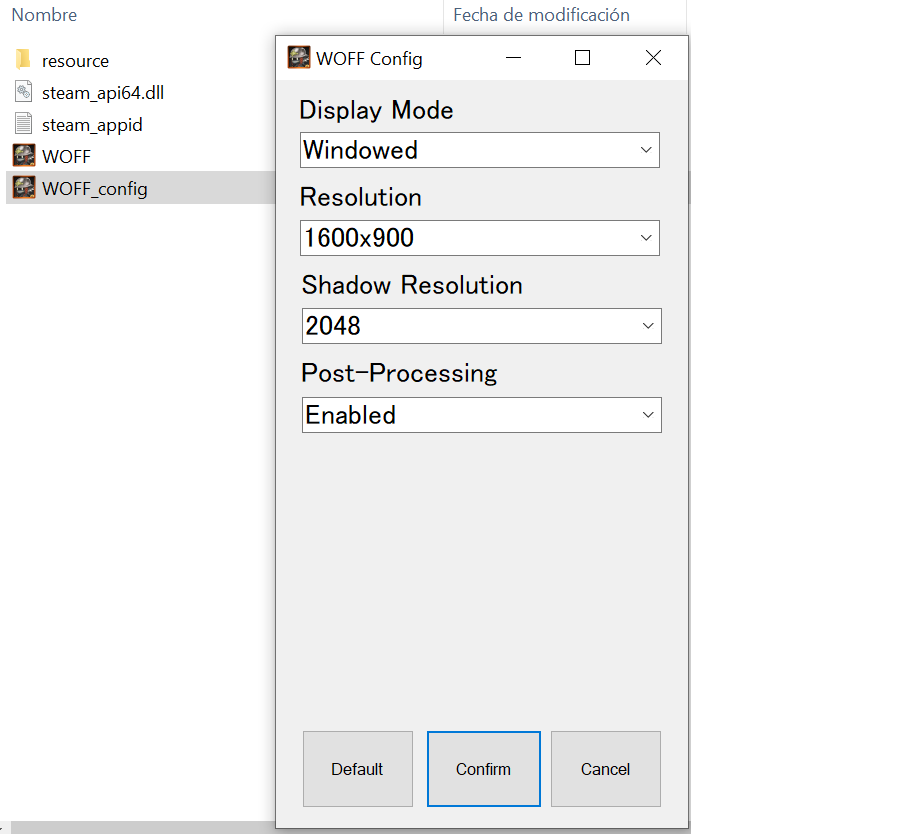Click the WOFF_config application icon
The width and height of the screenshot is (897, 834).
point(24,188)
